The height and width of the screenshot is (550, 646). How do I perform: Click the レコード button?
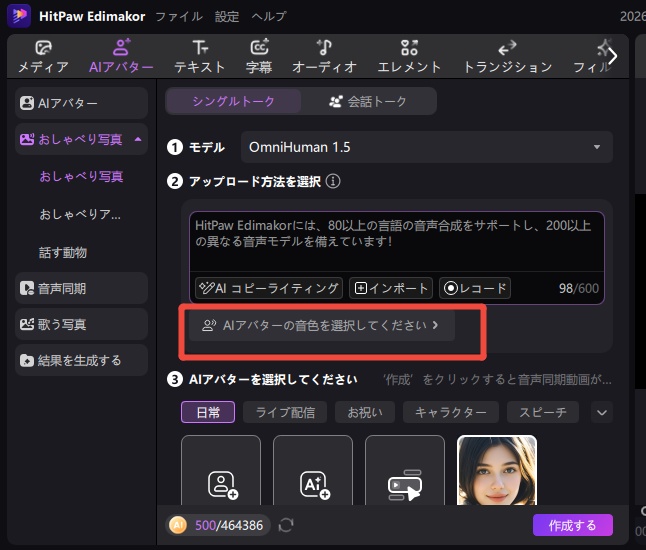pos(475,288)
